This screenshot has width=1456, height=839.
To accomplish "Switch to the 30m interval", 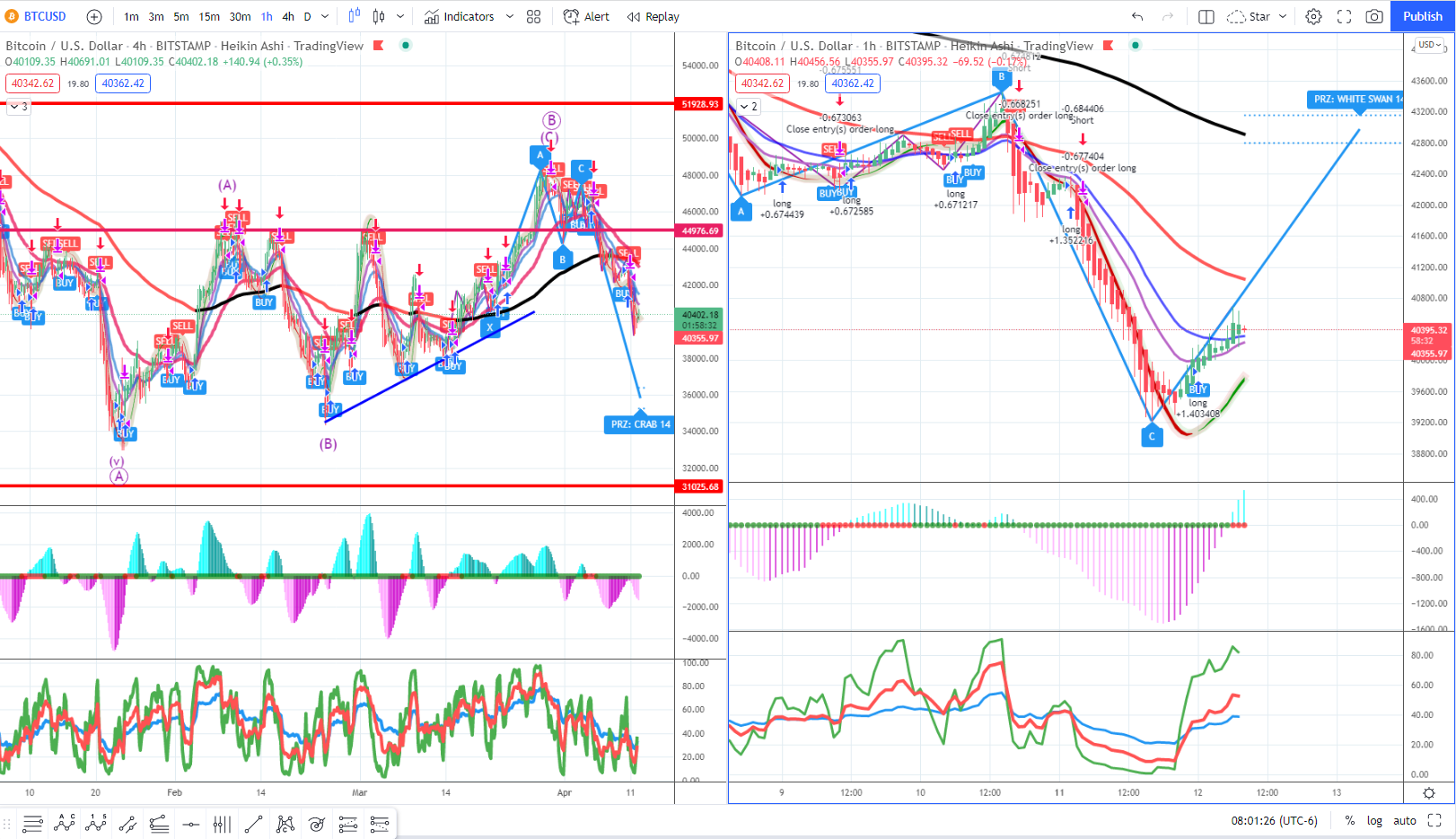I will coord(240,16).
